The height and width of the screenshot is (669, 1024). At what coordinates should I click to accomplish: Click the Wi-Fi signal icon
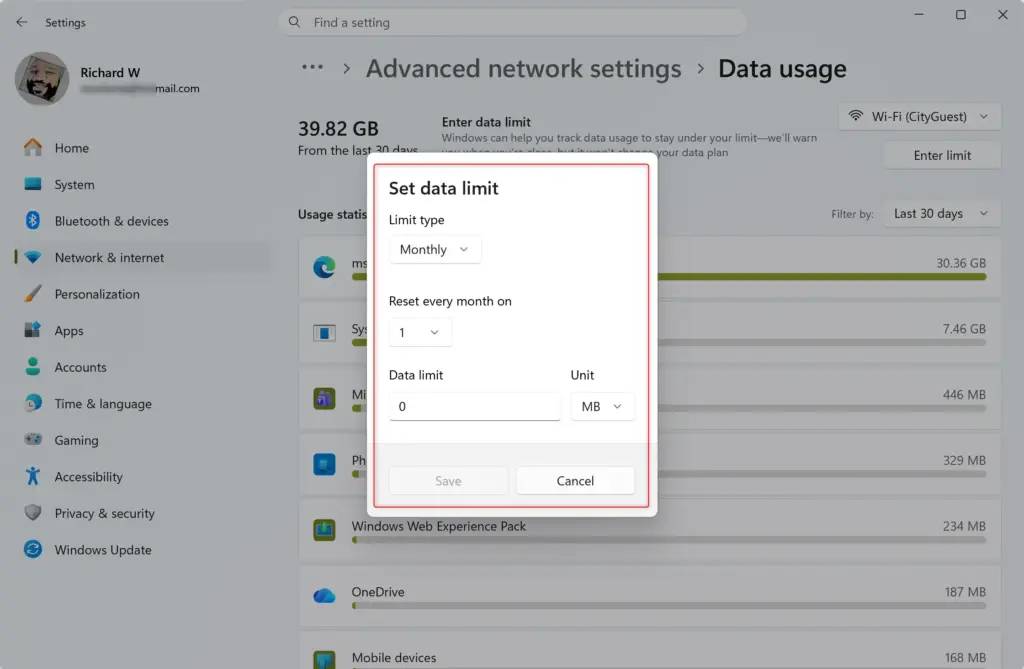(x=855, y=116)
